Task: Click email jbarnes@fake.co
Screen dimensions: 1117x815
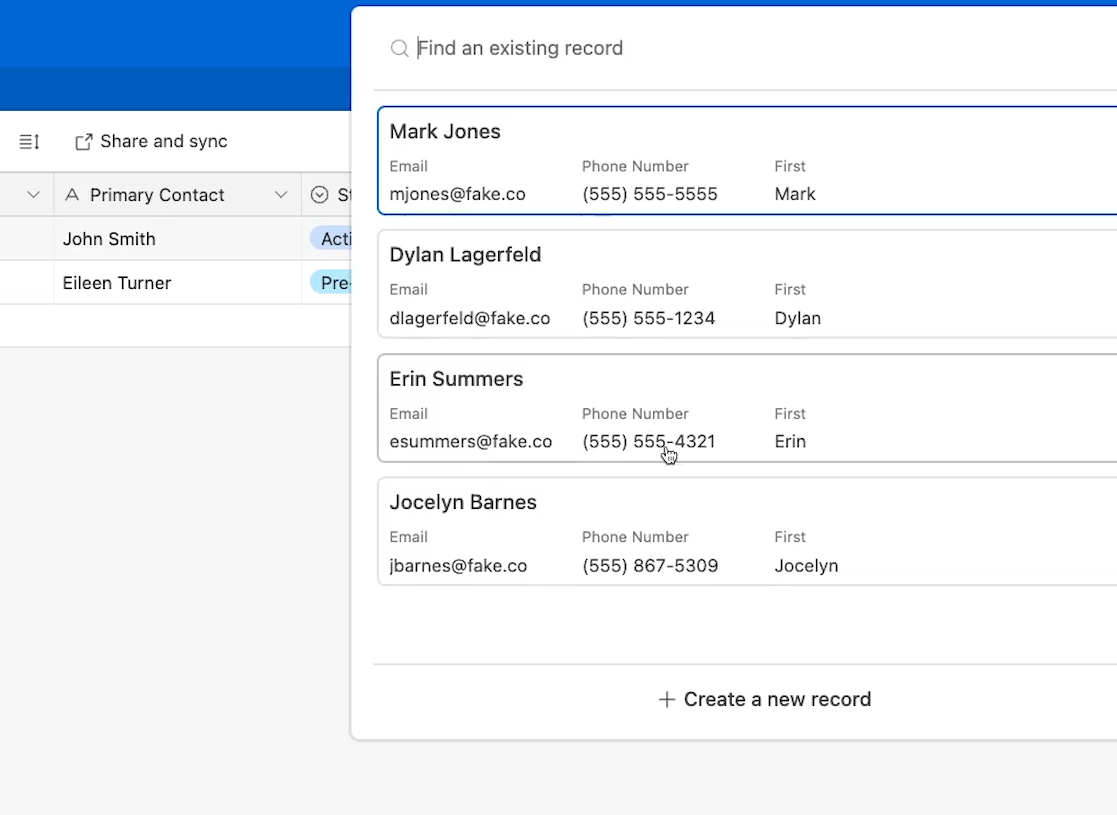Action: [458, 566]
